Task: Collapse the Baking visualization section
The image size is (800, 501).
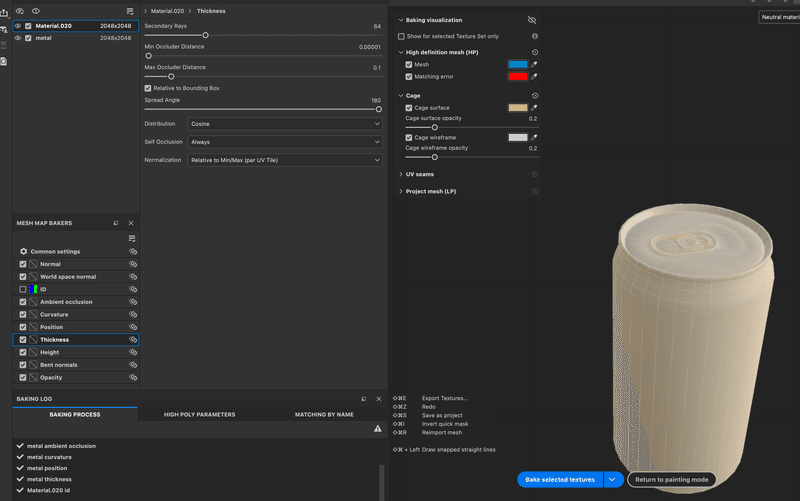Action: point(401,20)
